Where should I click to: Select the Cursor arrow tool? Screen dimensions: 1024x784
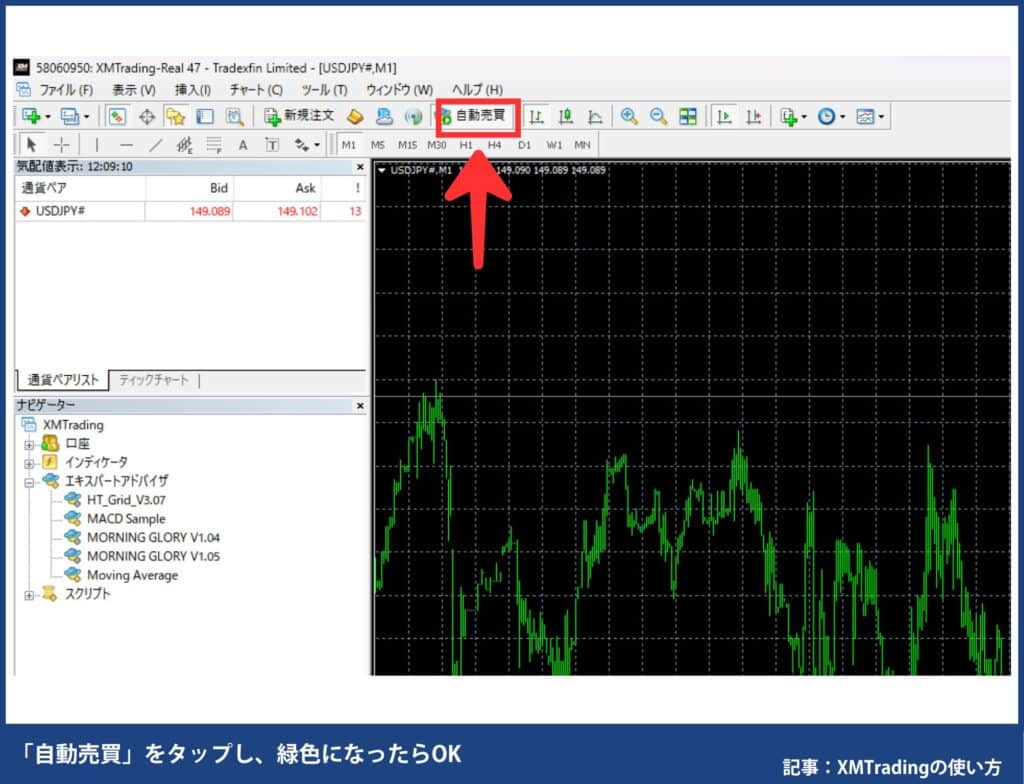31,144
